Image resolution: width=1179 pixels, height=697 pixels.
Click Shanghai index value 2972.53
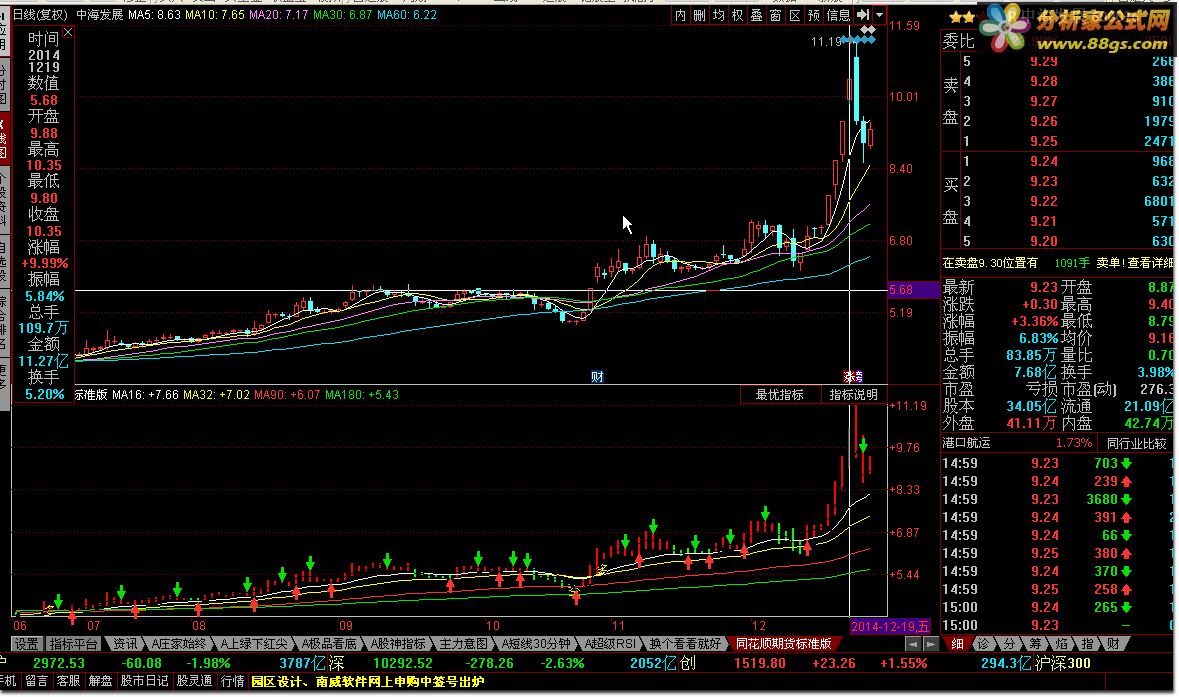click(x=59, y=663)
